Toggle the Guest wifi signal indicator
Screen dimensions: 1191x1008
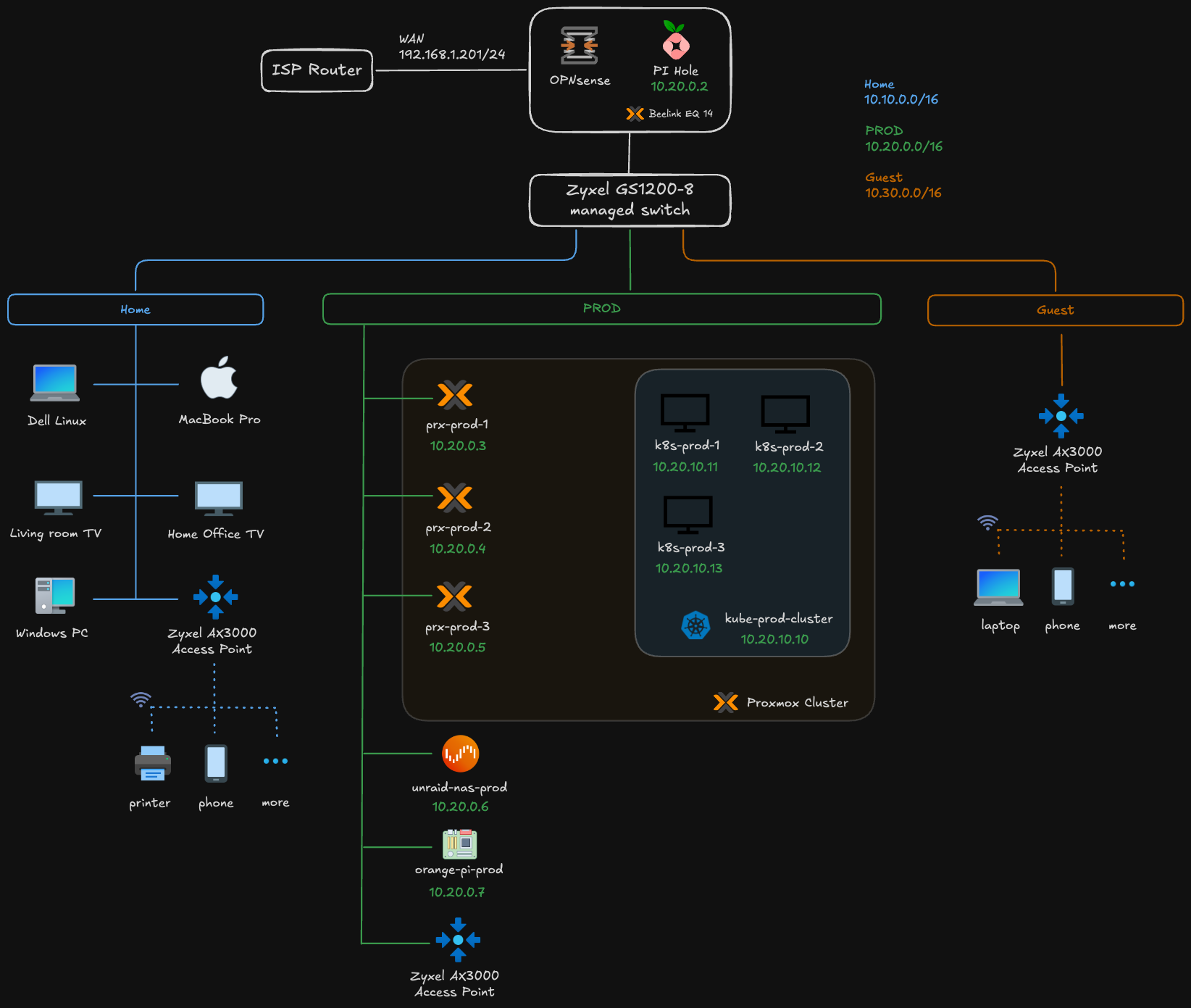[987, 522]
